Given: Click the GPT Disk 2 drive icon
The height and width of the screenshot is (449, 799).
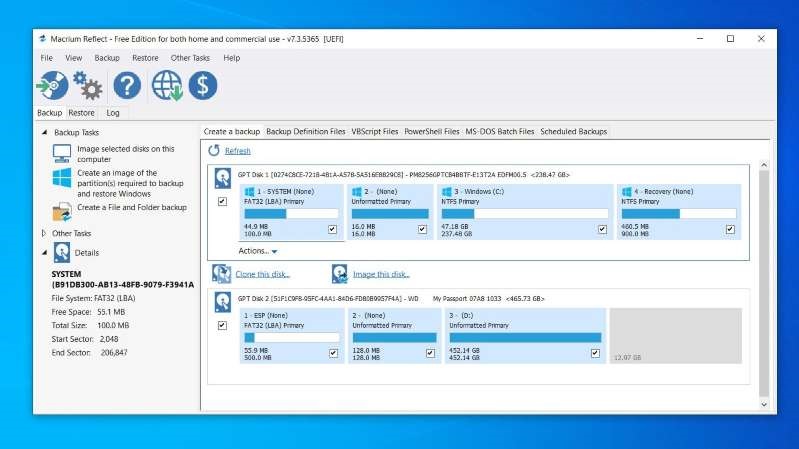Looking at the screenshot, I should pos(222,302).
